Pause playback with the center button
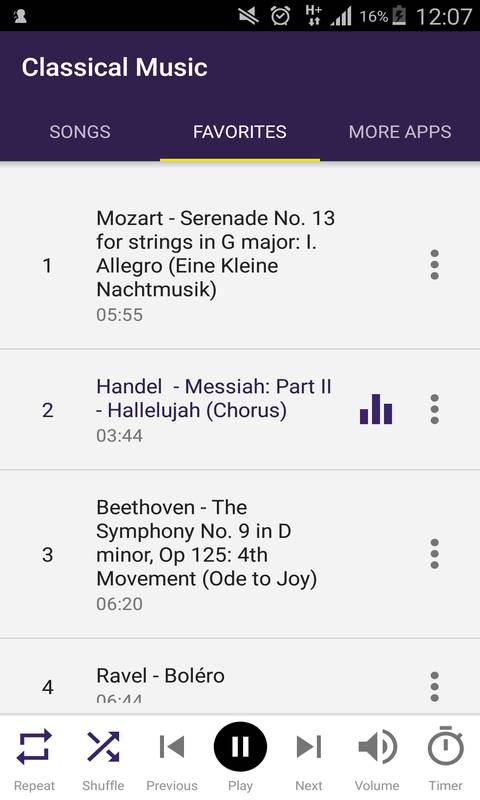 (x=240, y=747)
